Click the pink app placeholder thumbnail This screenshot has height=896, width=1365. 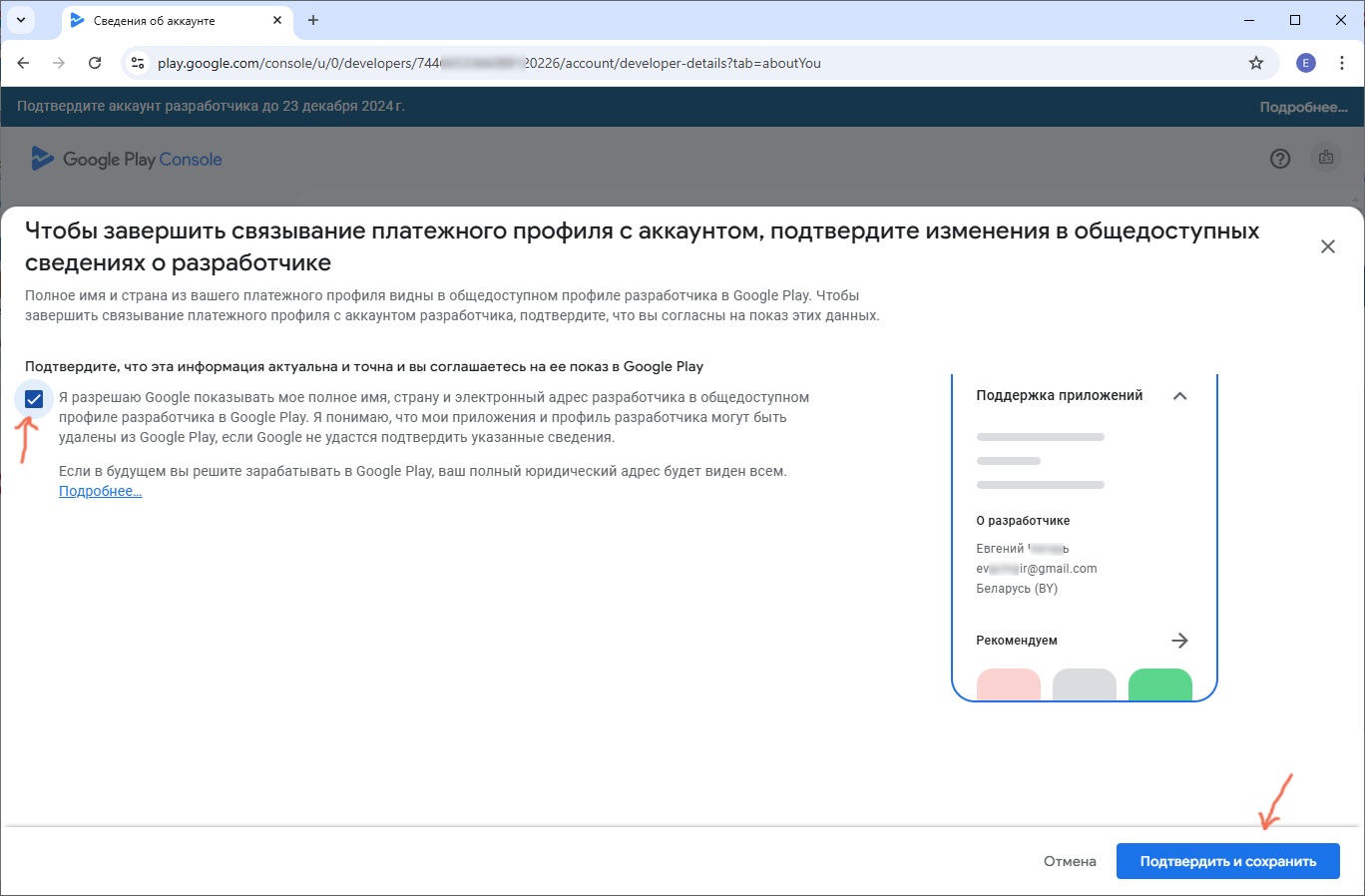tap(1009, 684)
